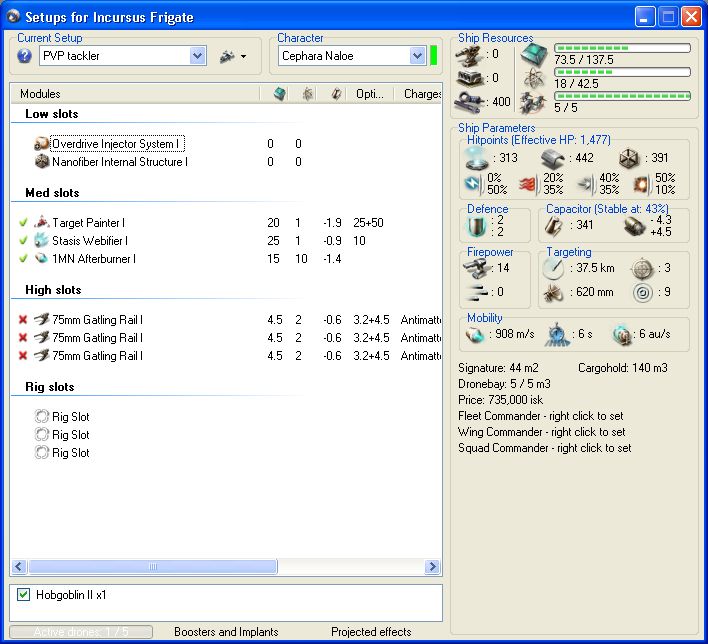
Task: Click the calibration 400 icon
Action: pos(470,102)
